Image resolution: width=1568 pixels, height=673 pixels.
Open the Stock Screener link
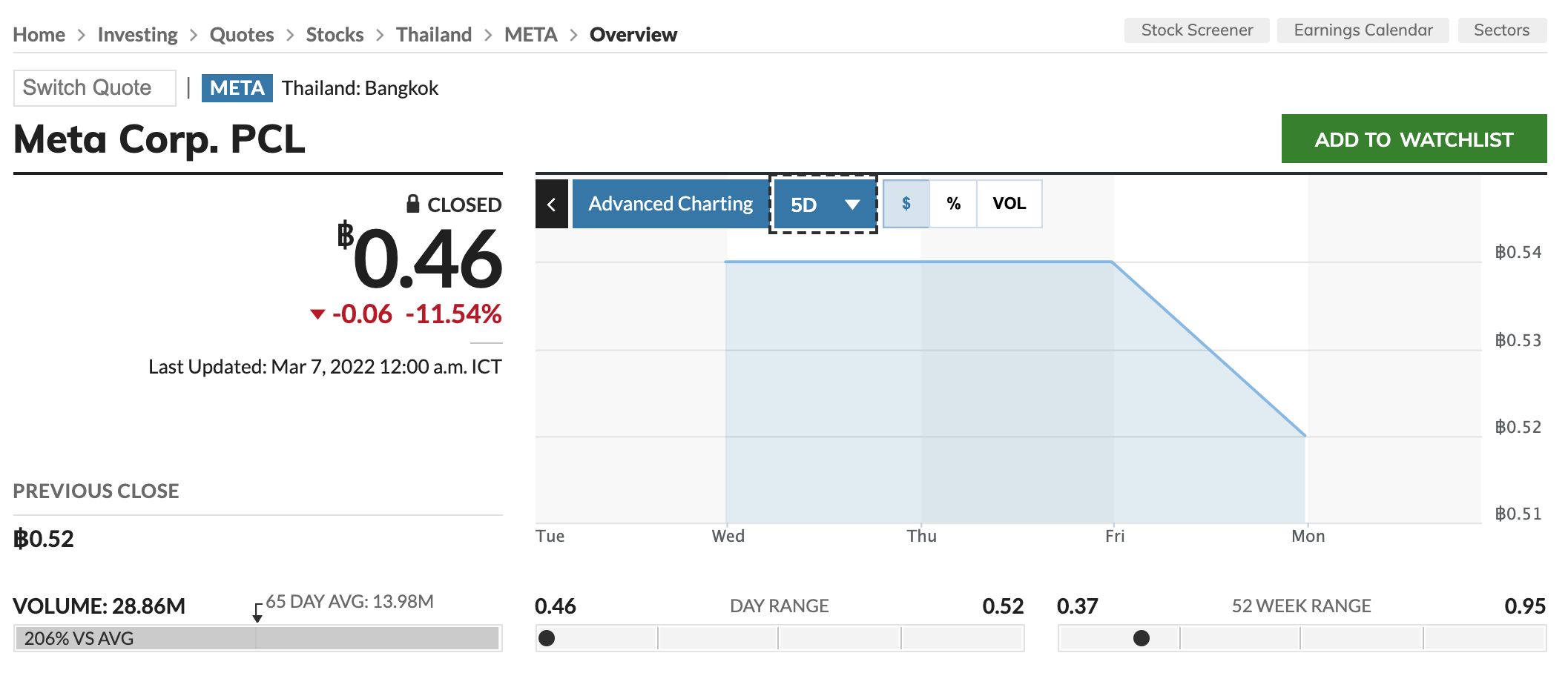[1197, 30]
